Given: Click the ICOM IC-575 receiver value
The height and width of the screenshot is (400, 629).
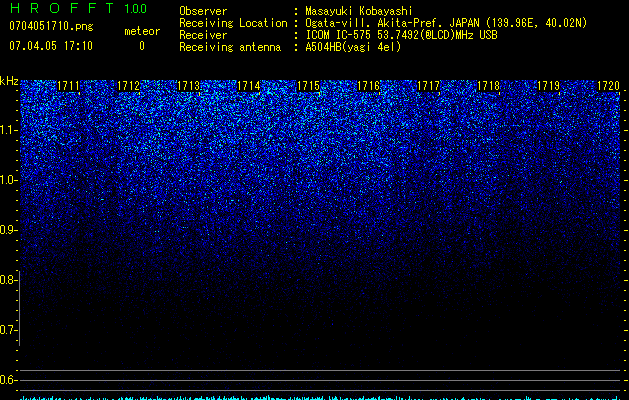Looking at the screenshot, I should click(401, 35).
